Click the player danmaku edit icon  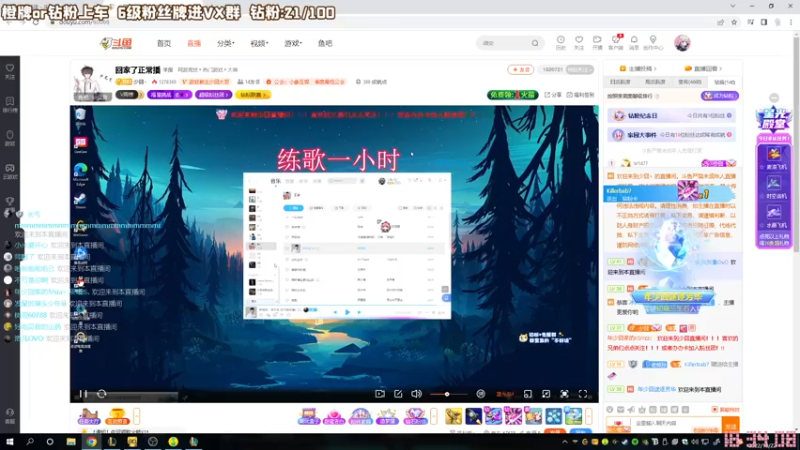tap(398, 394)
